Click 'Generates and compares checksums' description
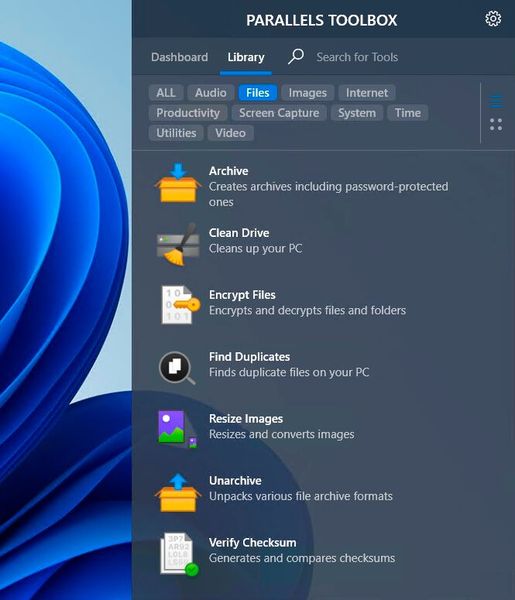Image resolution: width=515 pixels, height=600 pixels. (x=302, y=558)
